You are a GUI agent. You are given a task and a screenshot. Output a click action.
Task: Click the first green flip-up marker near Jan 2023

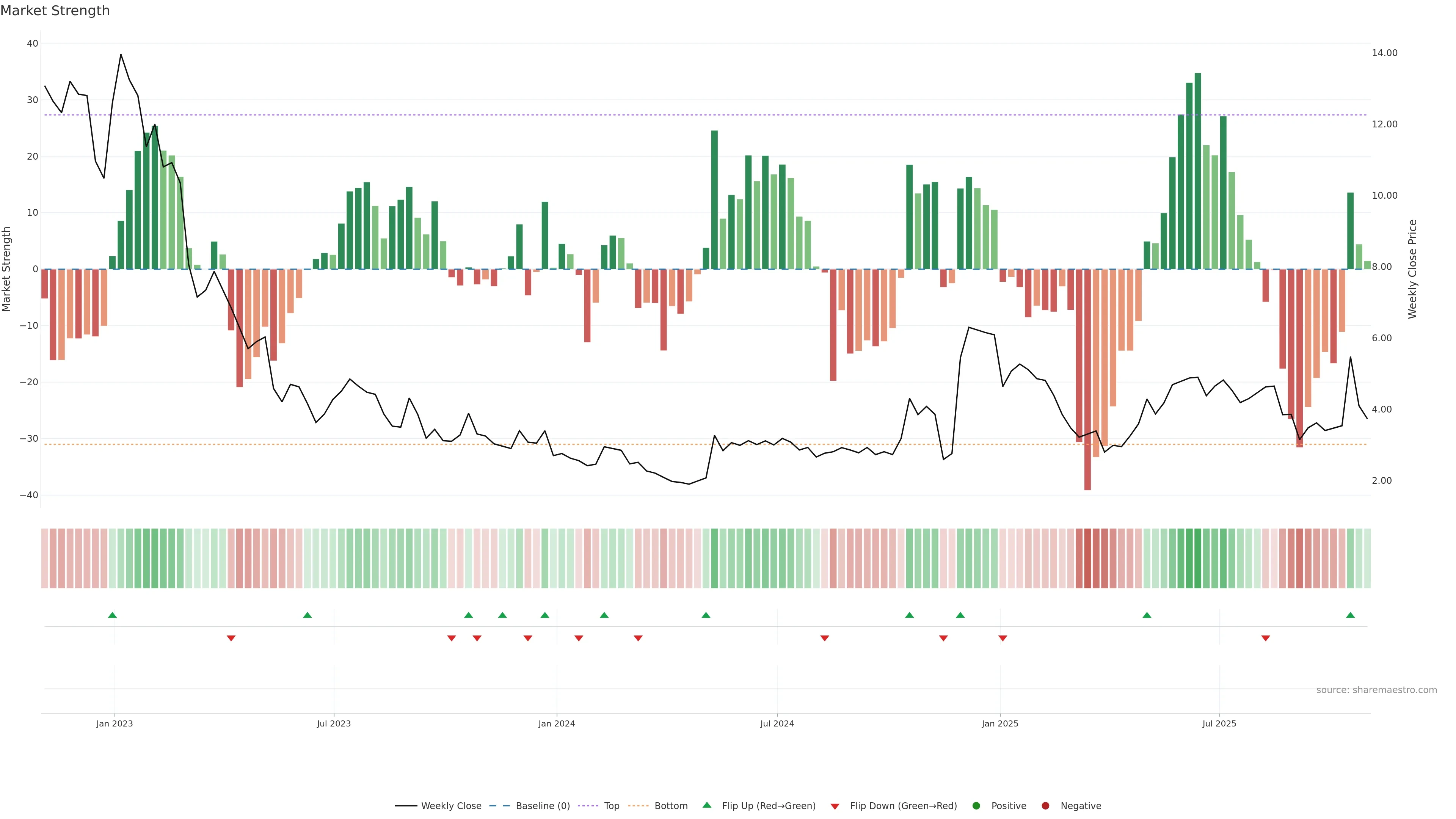tap(112, 615)
